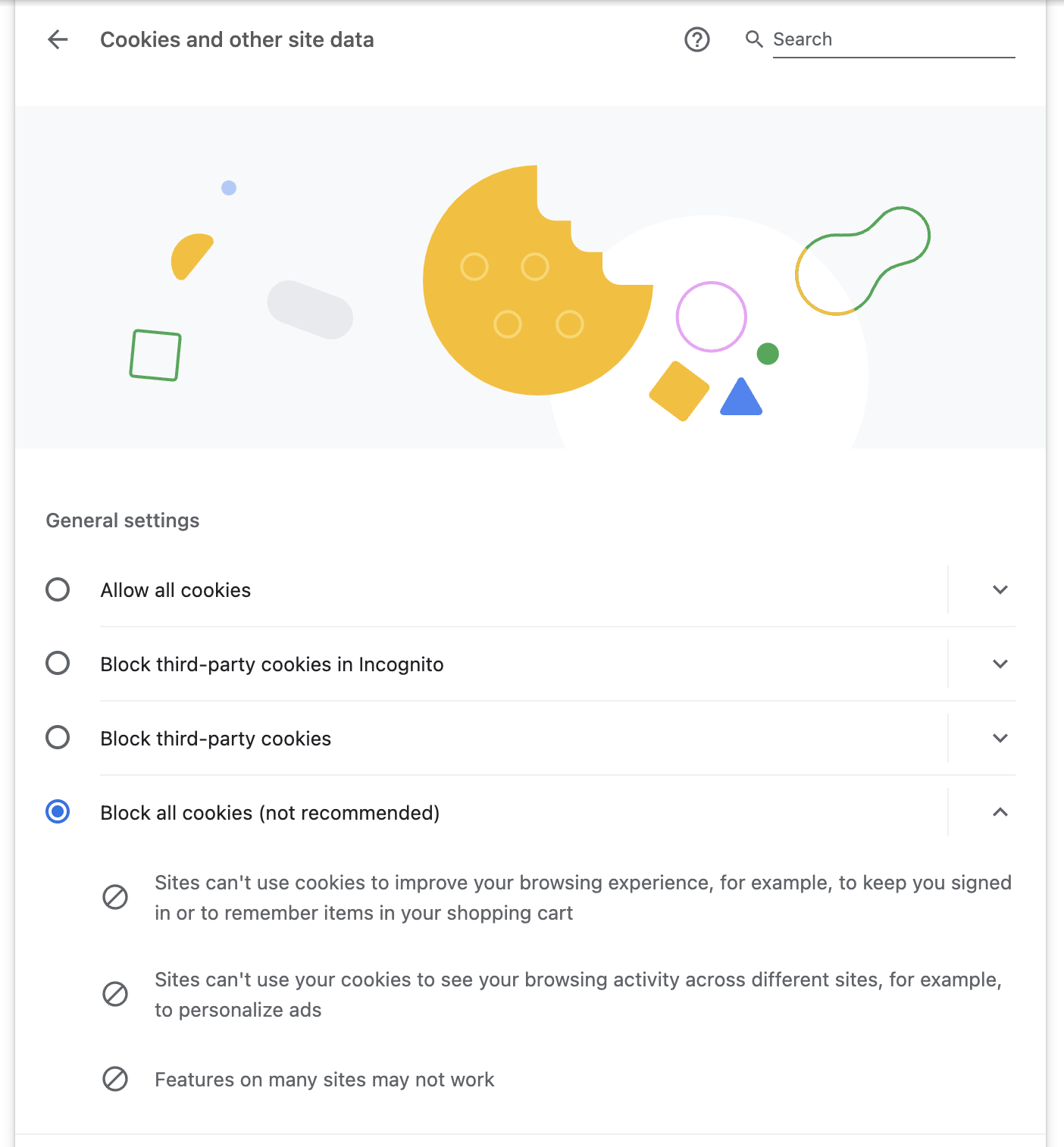This screenshot has width=1064, height=1147.
Task: Select Block third-party cookies in Incognito radio
Action: 58,663
